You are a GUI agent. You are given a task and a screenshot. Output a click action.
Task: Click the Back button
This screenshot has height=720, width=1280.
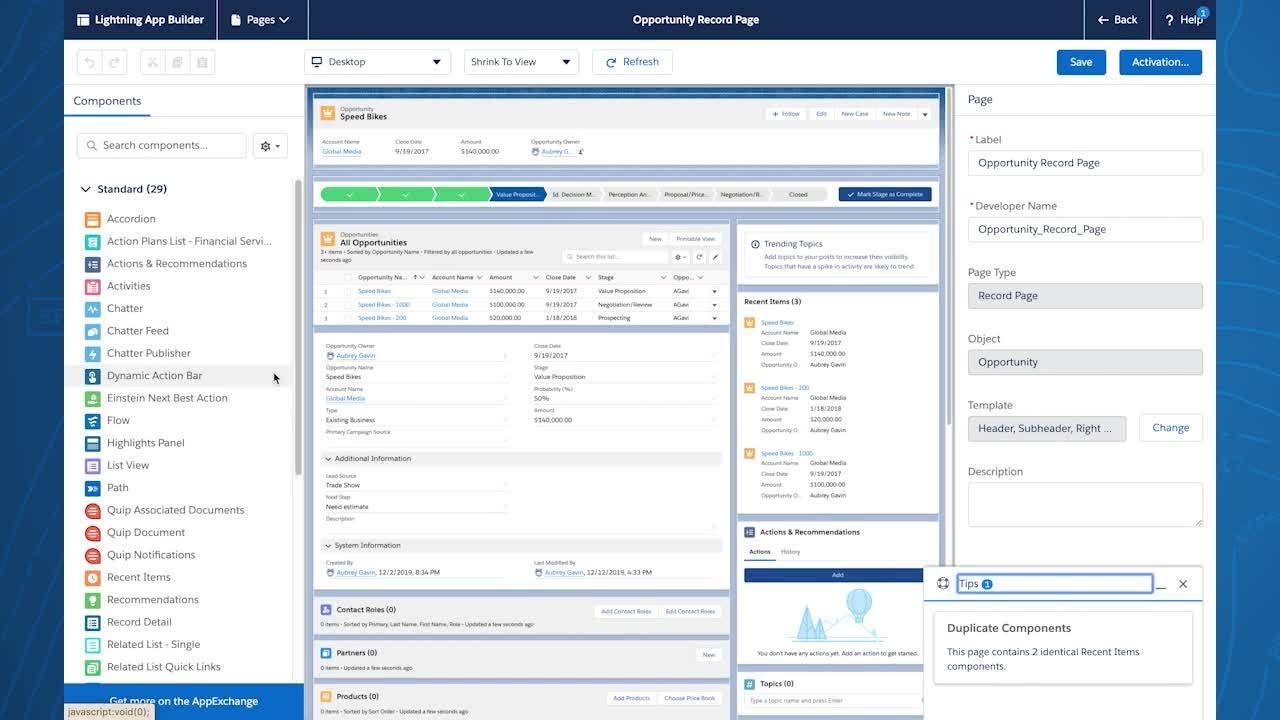[x=1118, y=20]
